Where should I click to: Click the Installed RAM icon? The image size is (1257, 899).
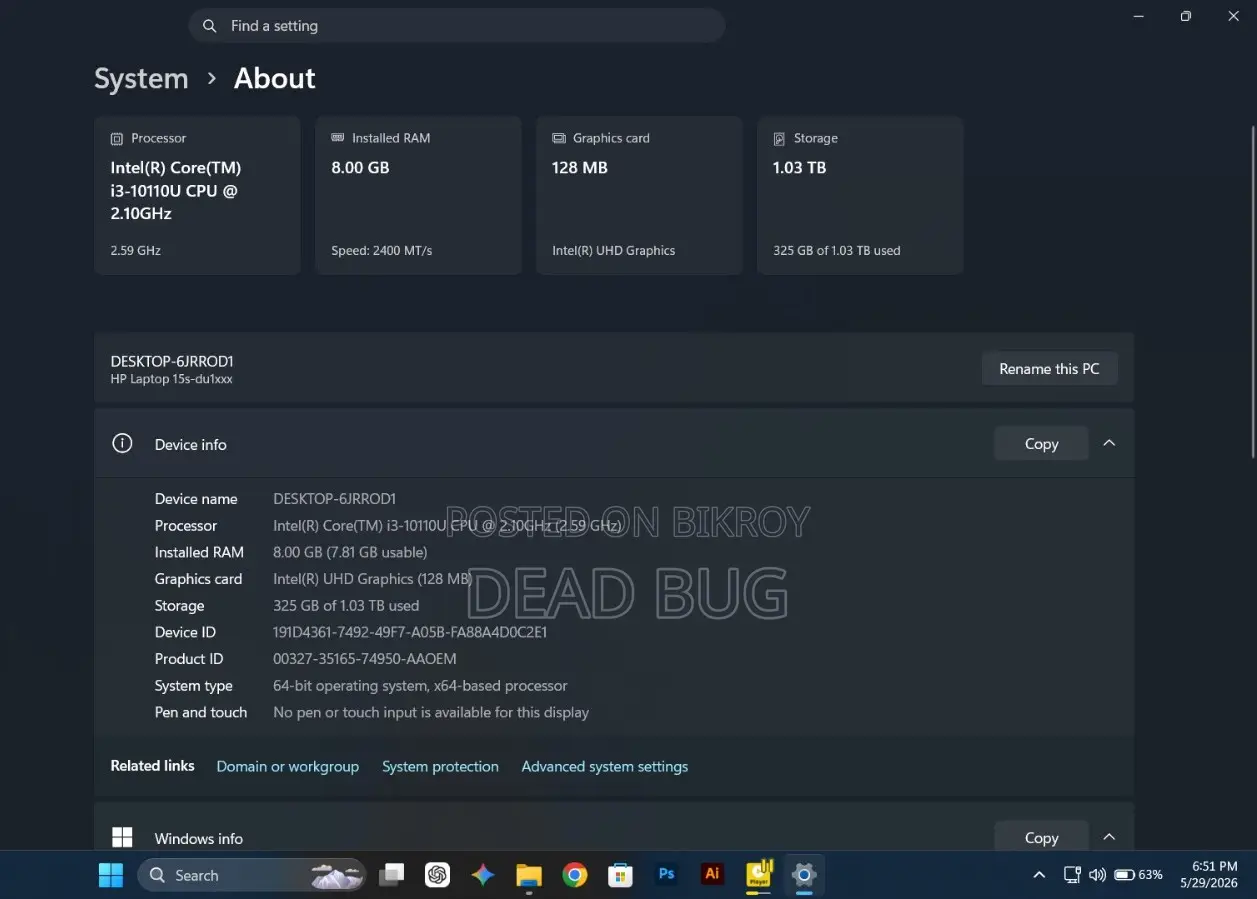338,138
